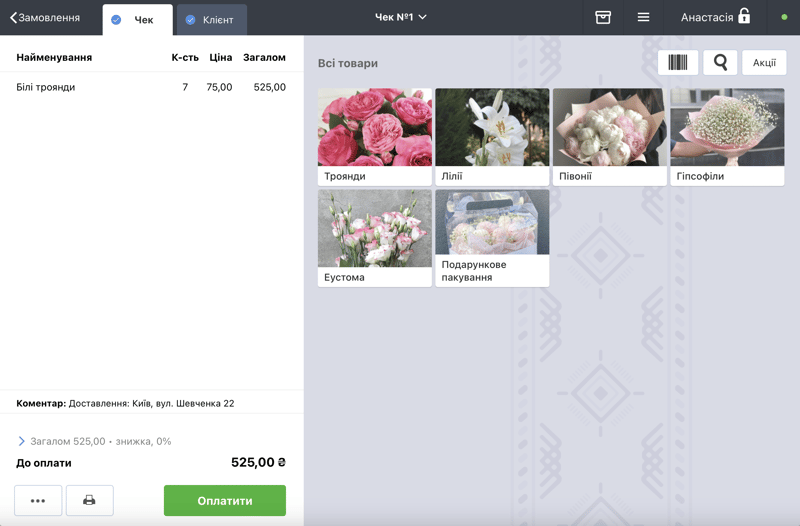This screenshot has width=800, height=526.
Task: Toggle the checkmark on Клієнт tab
Action: pyautogui.click(x=190, y=19)
